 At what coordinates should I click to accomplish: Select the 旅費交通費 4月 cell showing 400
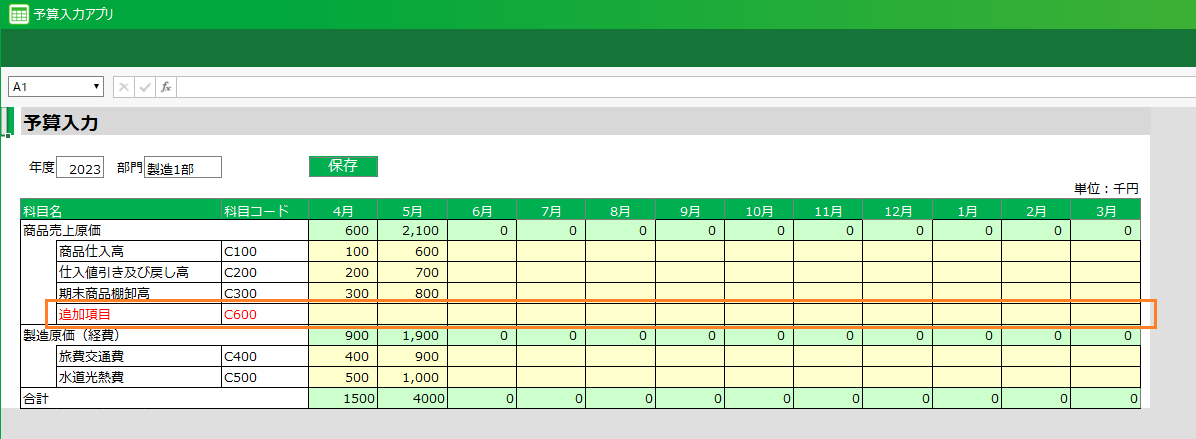coord(343,356)
